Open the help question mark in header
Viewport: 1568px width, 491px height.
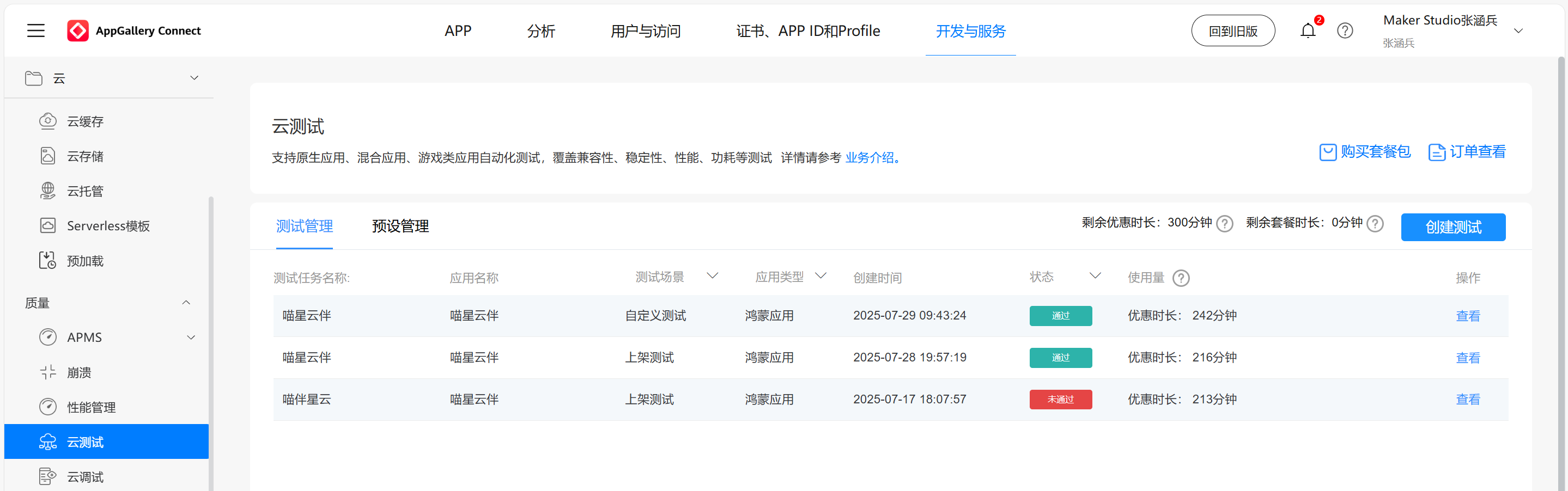pos(1345,30)
